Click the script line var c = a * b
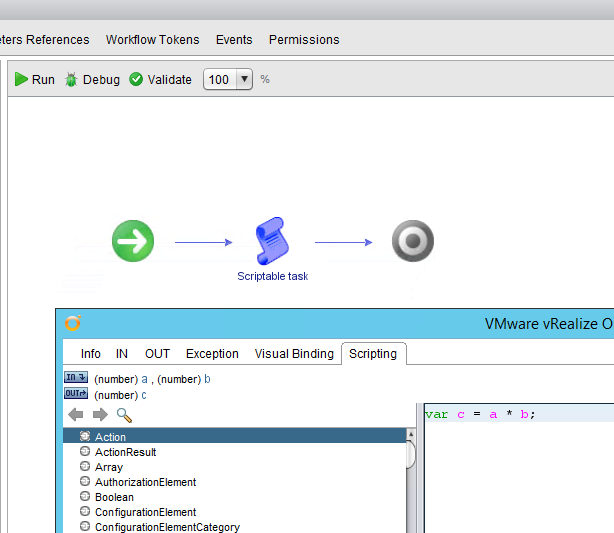 [x=480, y=414]
